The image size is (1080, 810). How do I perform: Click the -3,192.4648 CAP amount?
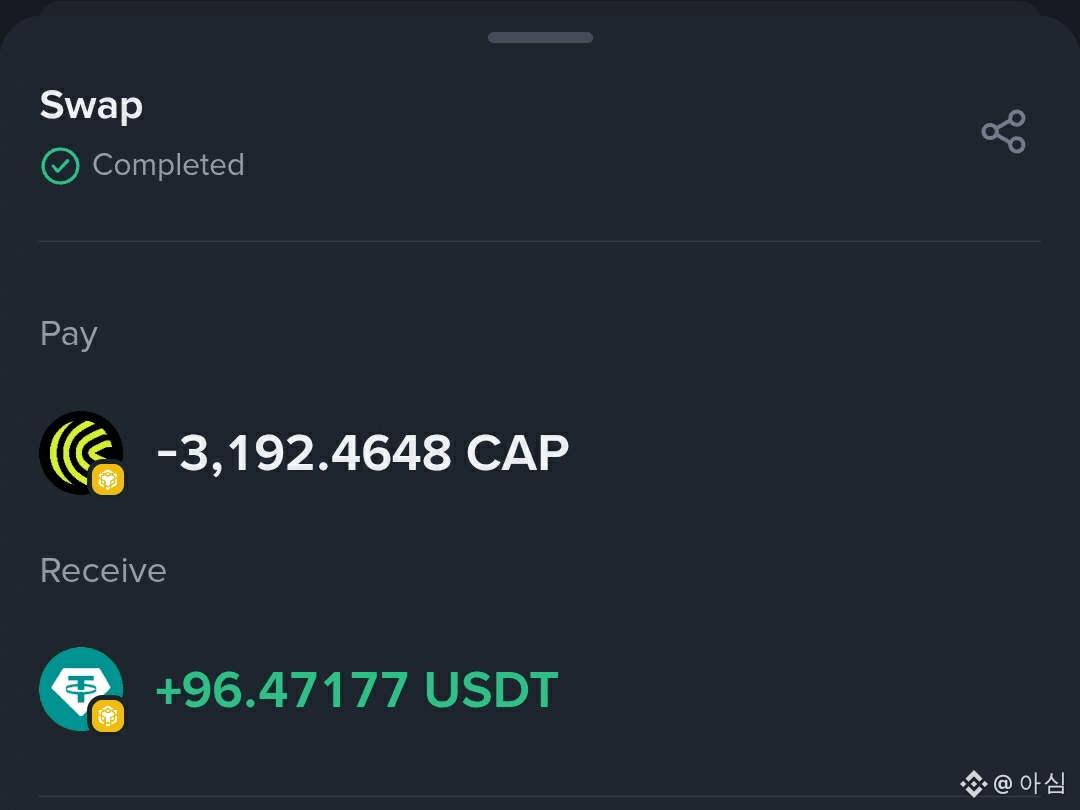tap(363, 453)
